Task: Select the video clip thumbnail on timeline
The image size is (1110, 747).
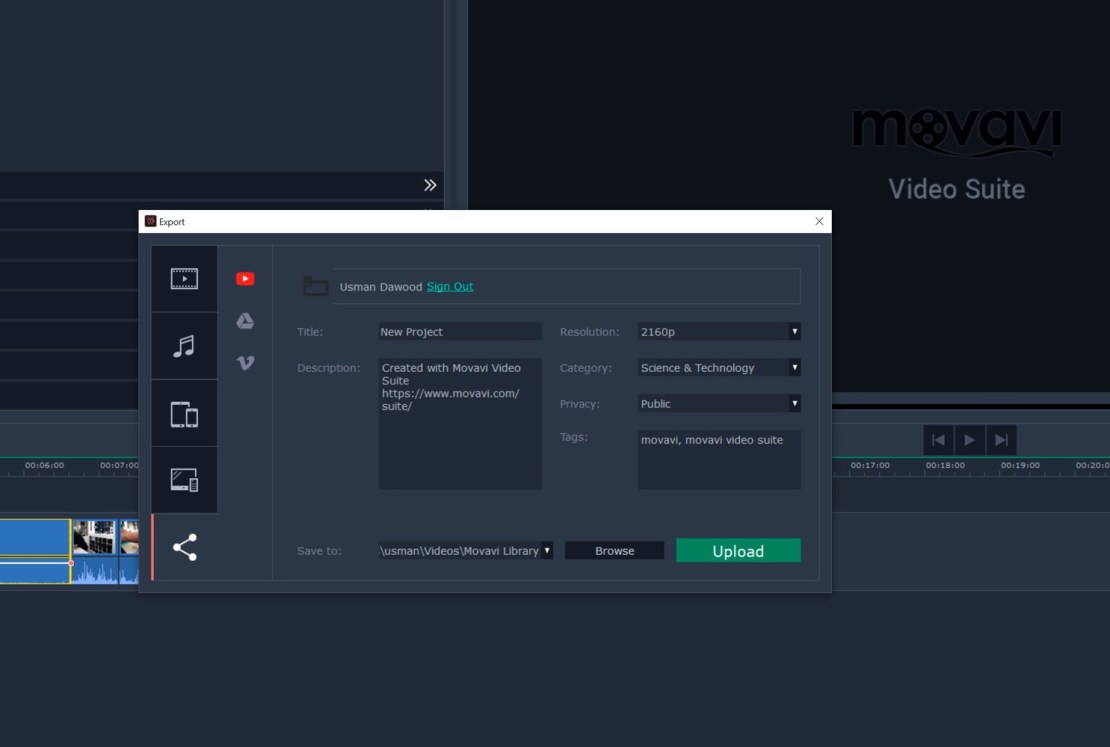Action: (94, 537)
